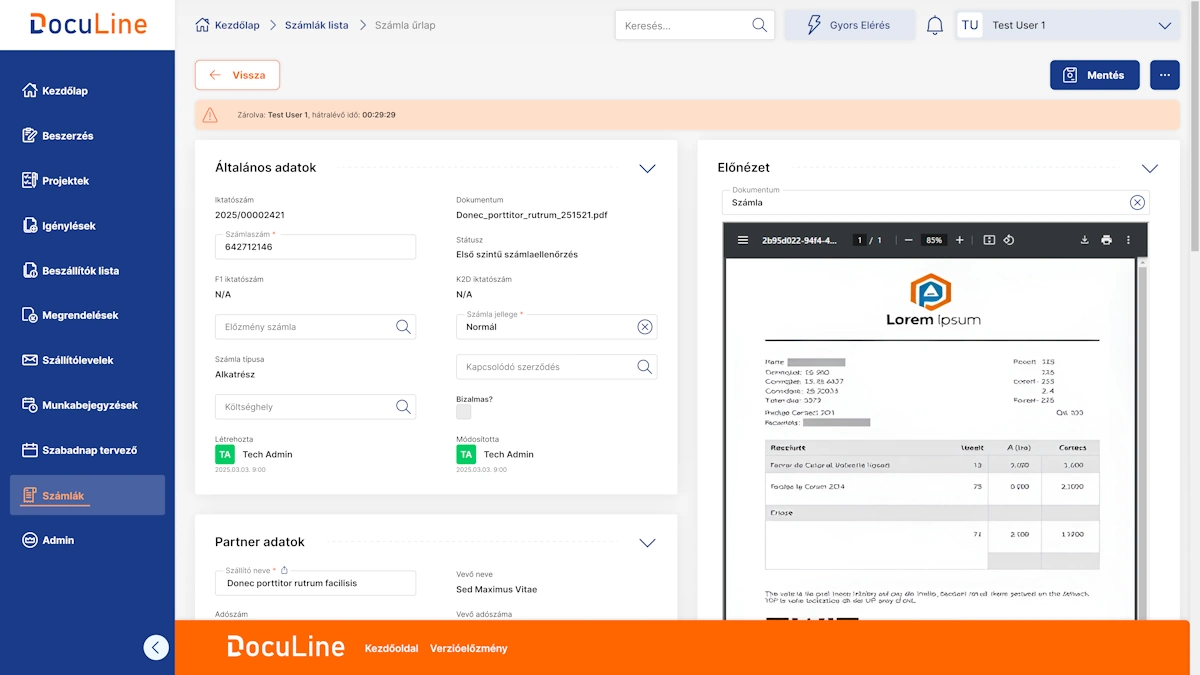This screenshot has height=675, width=1200.
Task: Open the Verzióelőzmény footer link
Action: [468, 648]
